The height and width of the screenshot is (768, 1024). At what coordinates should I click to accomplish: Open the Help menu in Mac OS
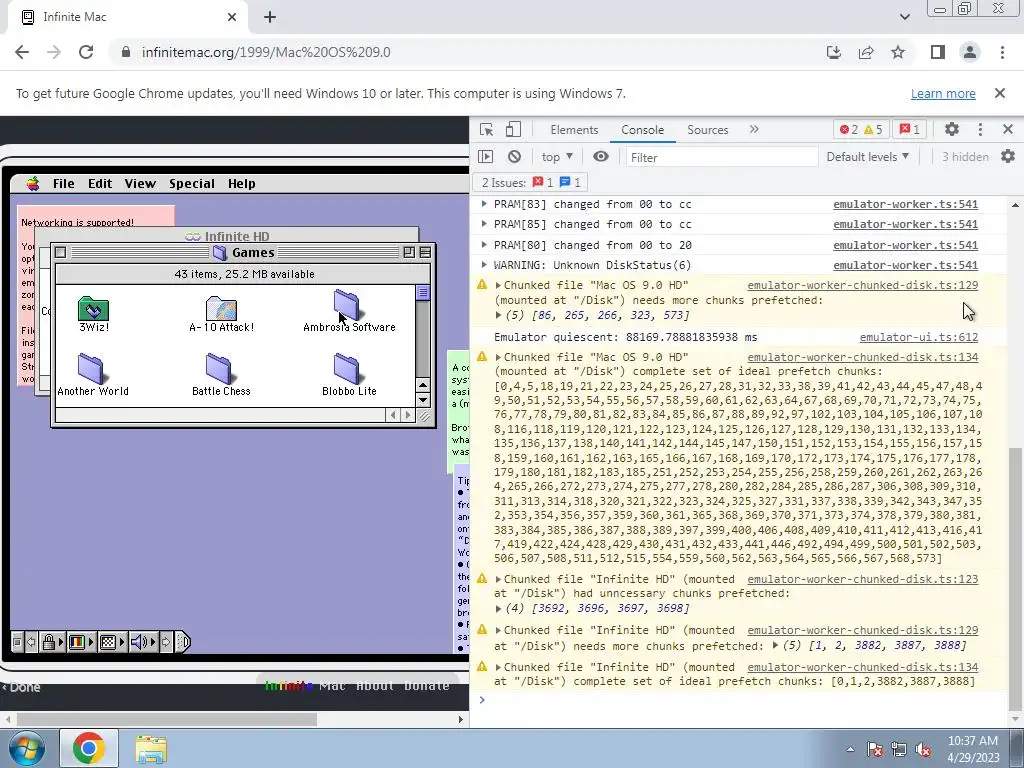click(x=242, y=184)
